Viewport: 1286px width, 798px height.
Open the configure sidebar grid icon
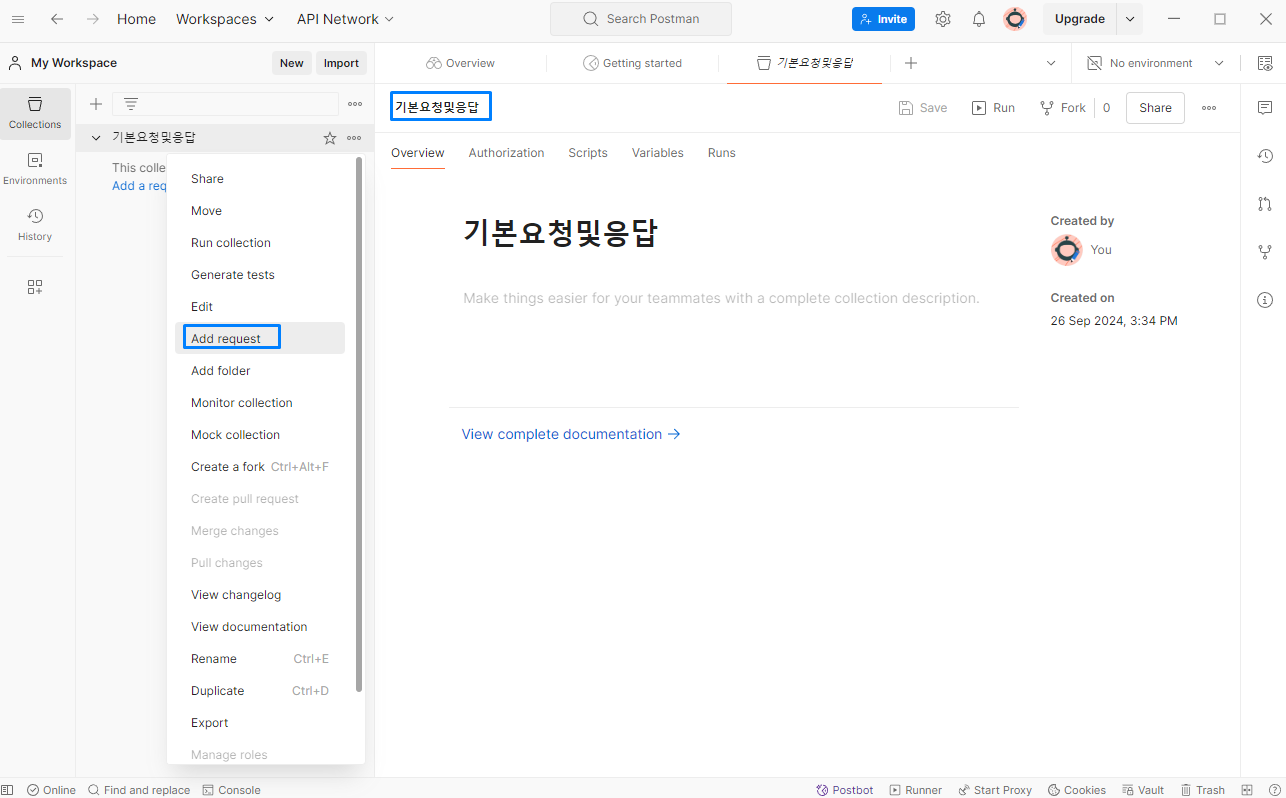[35, 287]
